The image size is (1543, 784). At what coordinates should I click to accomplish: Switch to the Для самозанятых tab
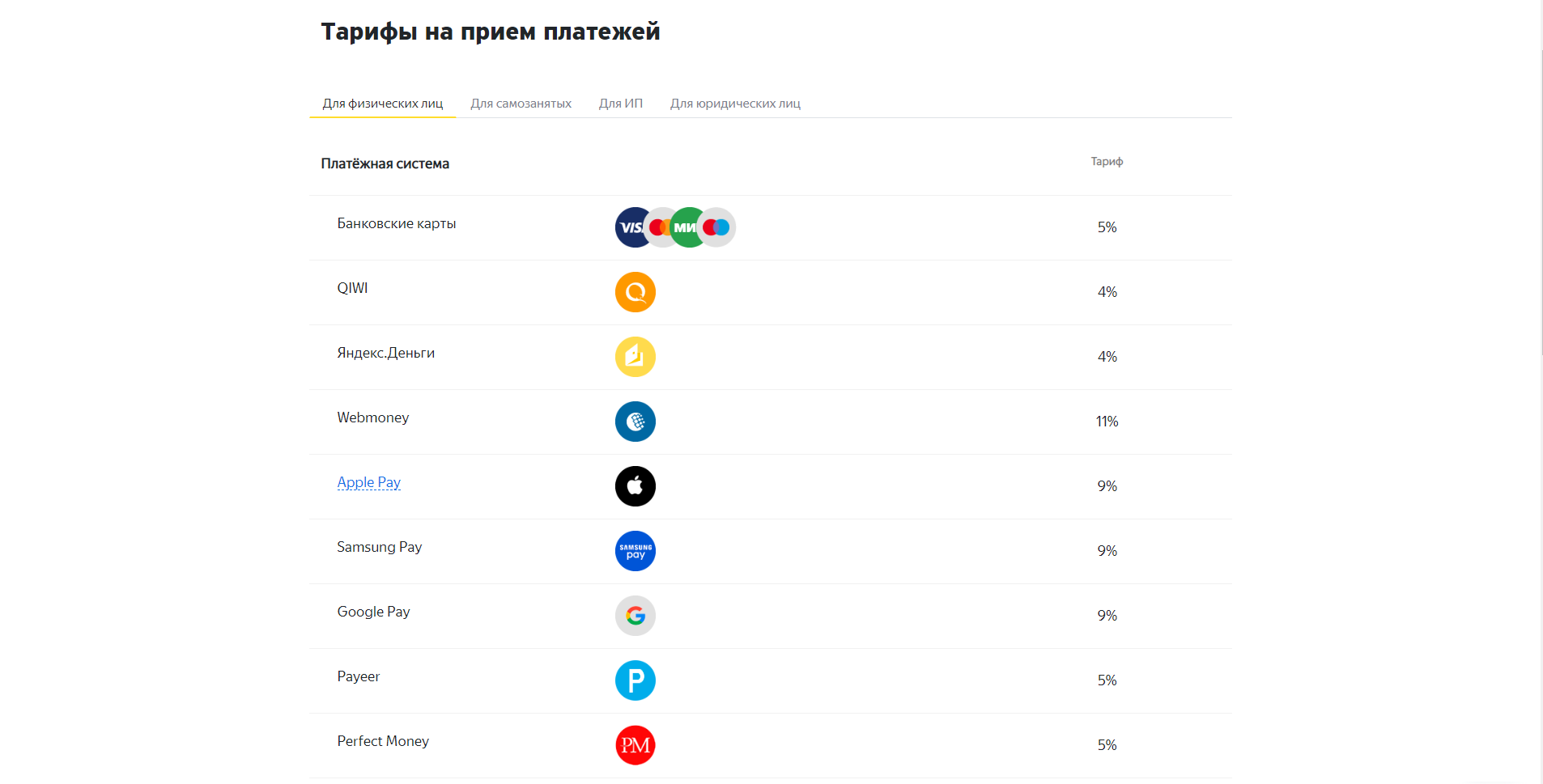click(x=521, y=103)
